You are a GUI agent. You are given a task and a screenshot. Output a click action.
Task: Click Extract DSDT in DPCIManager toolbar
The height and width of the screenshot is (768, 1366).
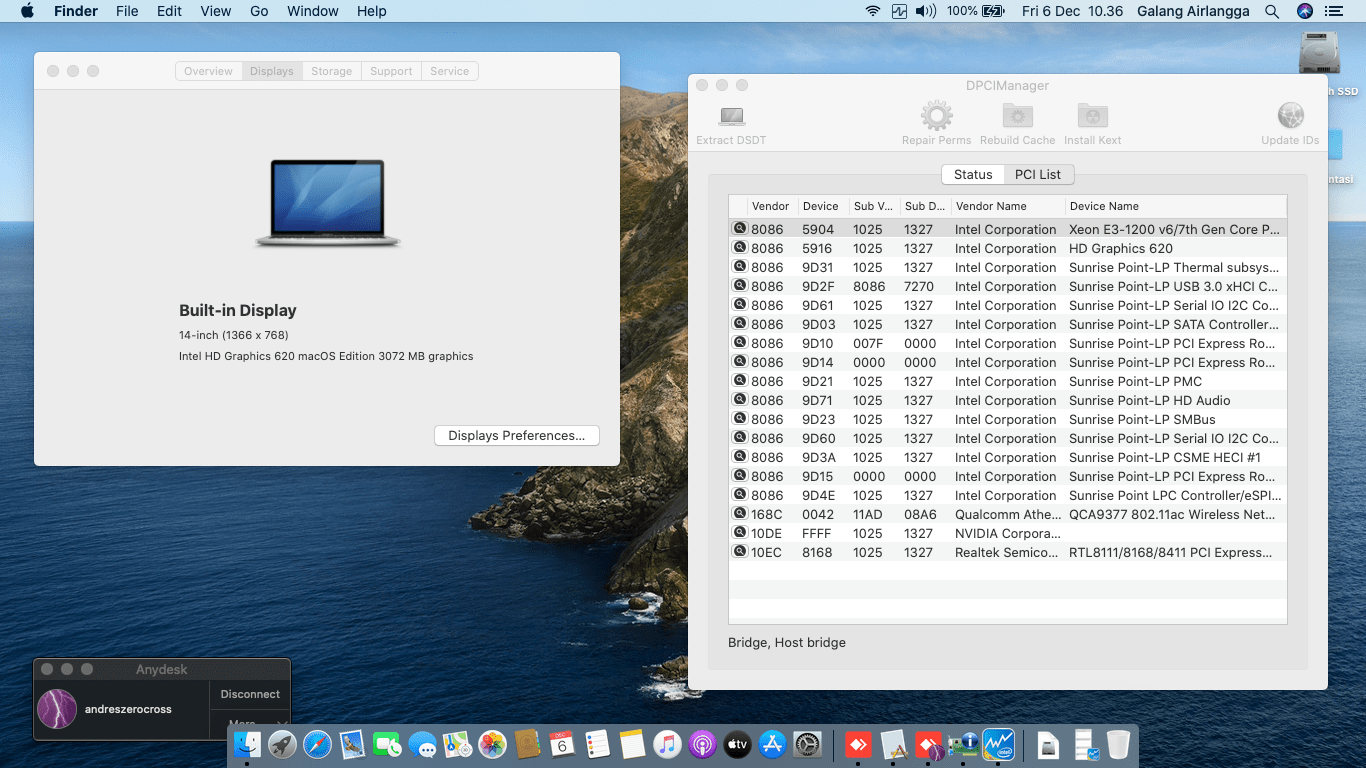pos(731,125)
